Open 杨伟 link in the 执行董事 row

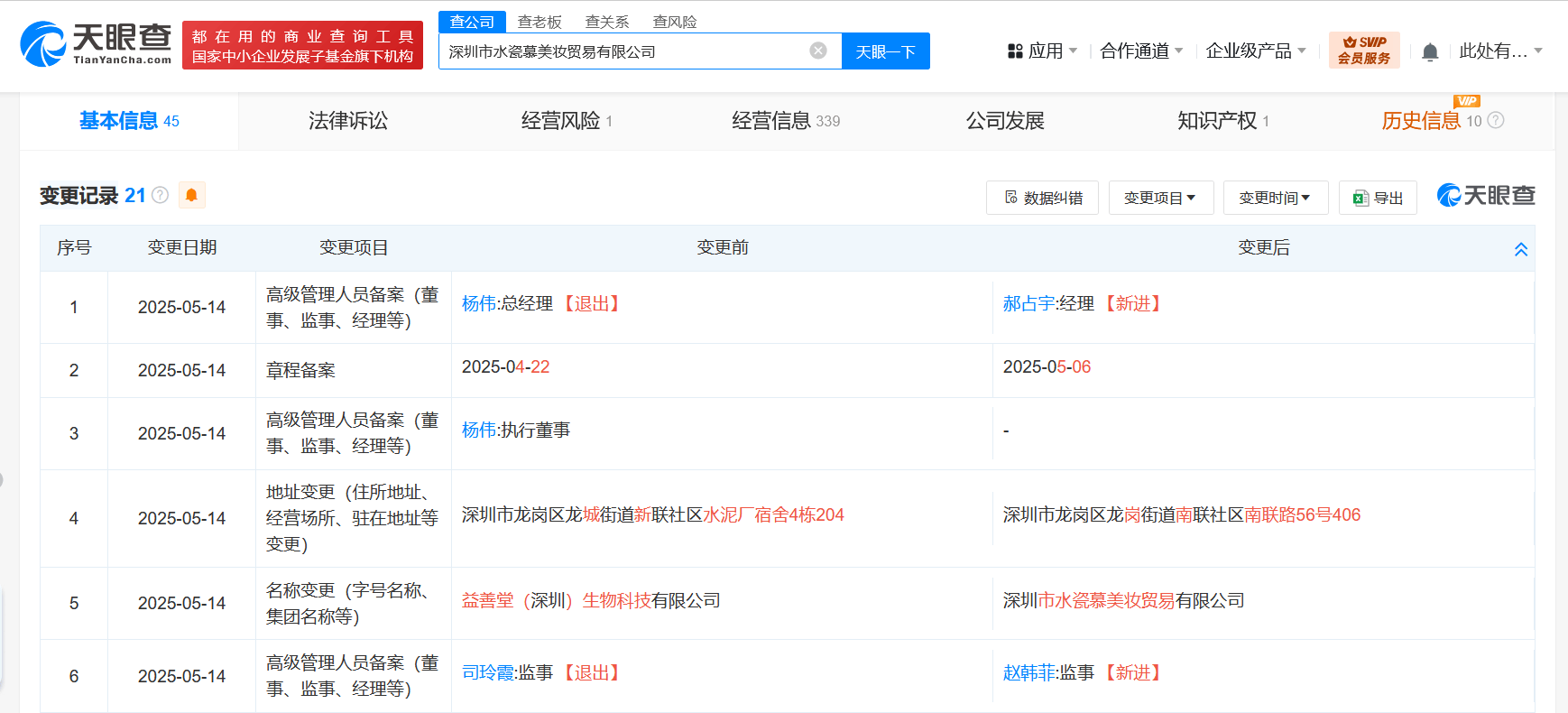479,431
